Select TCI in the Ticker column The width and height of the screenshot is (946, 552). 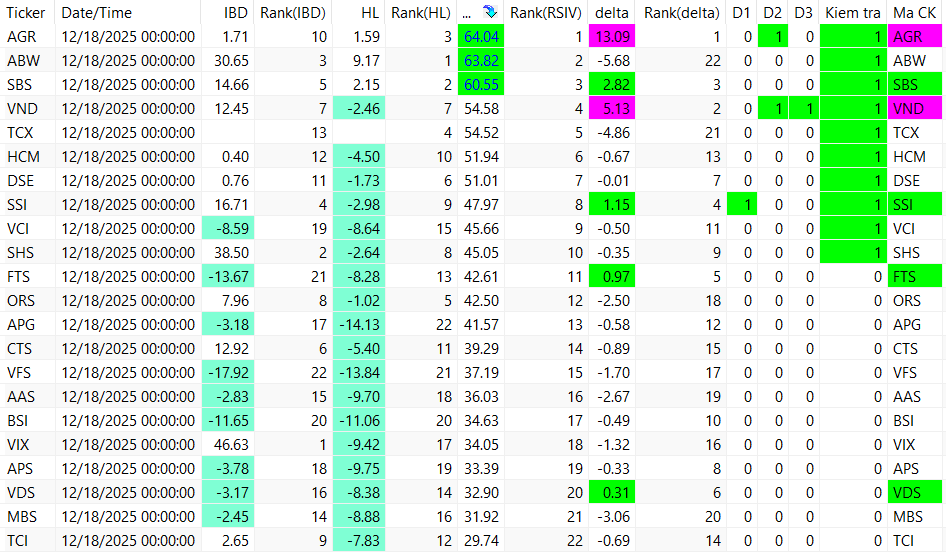(x=17, y=541)
